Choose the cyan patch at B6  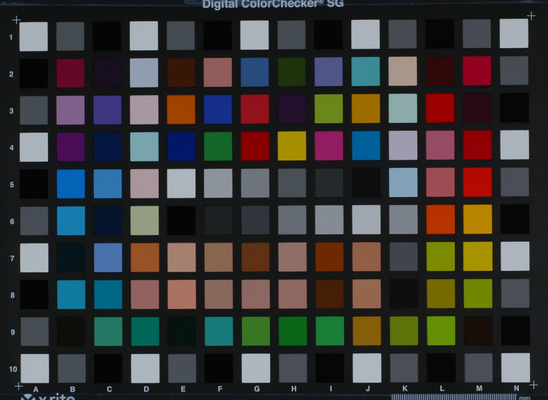[71, 221]
